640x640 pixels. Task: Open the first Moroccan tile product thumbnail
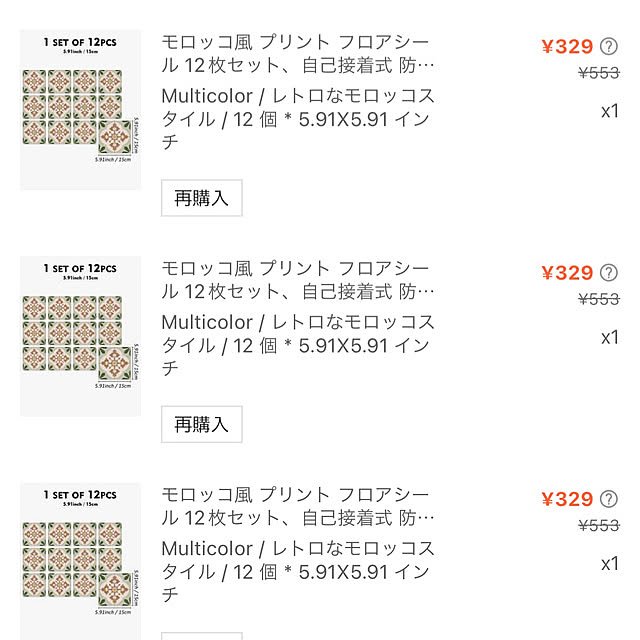tap(80, 110)
